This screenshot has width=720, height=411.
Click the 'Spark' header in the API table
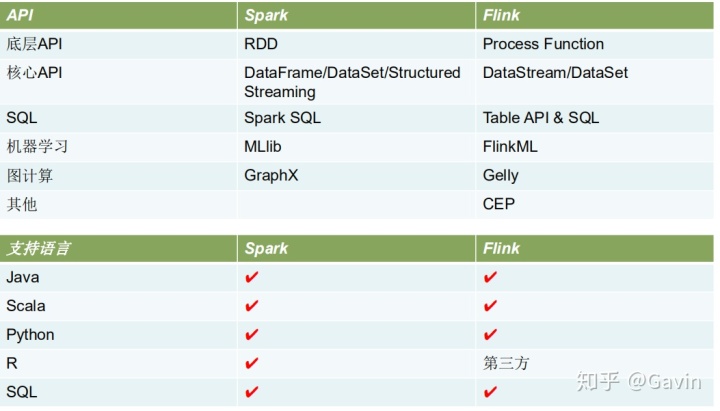266,15
